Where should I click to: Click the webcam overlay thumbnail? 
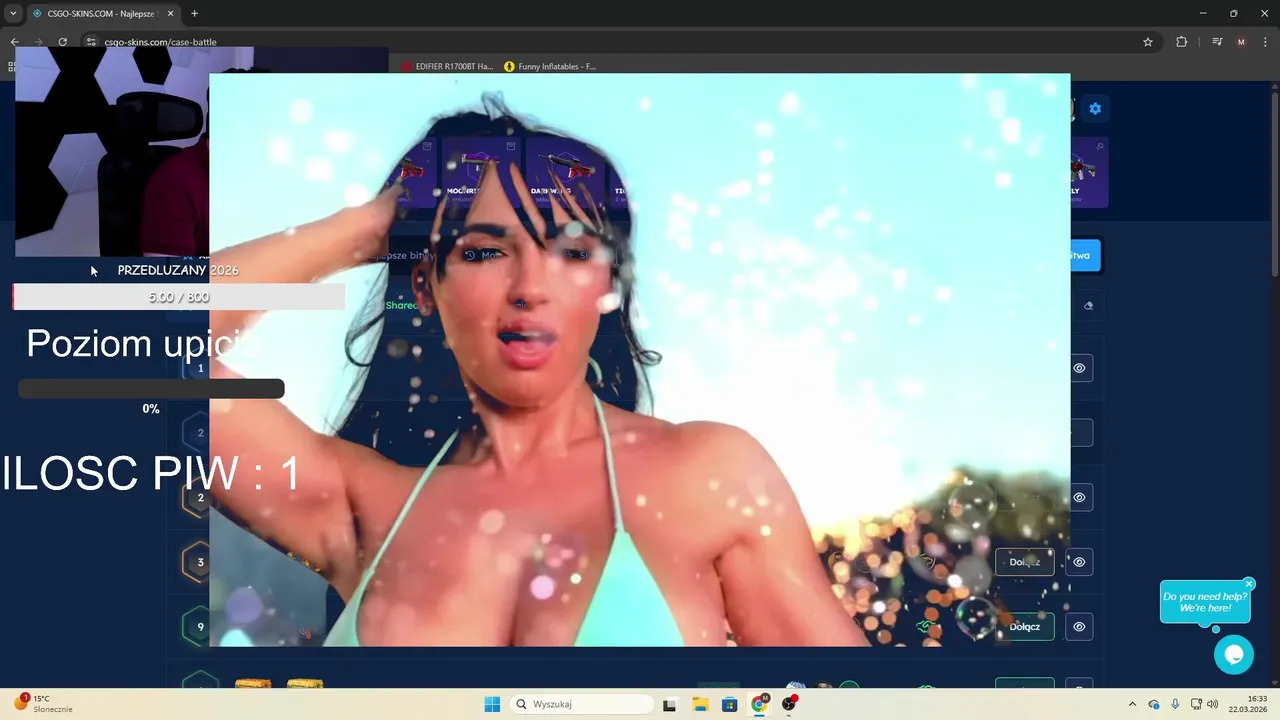[112, 152]
